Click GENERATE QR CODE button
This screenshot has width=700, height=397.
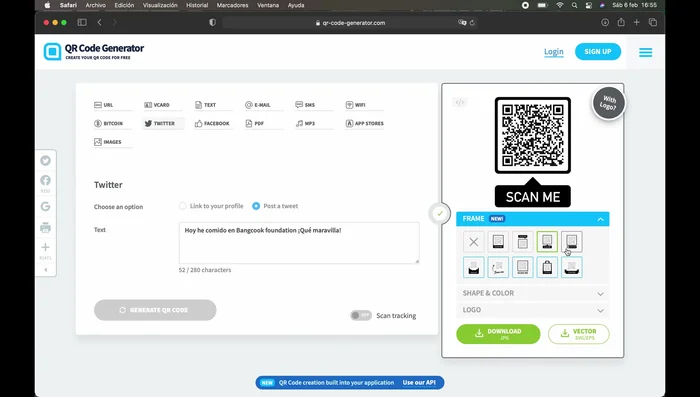[x=155, y=310]
